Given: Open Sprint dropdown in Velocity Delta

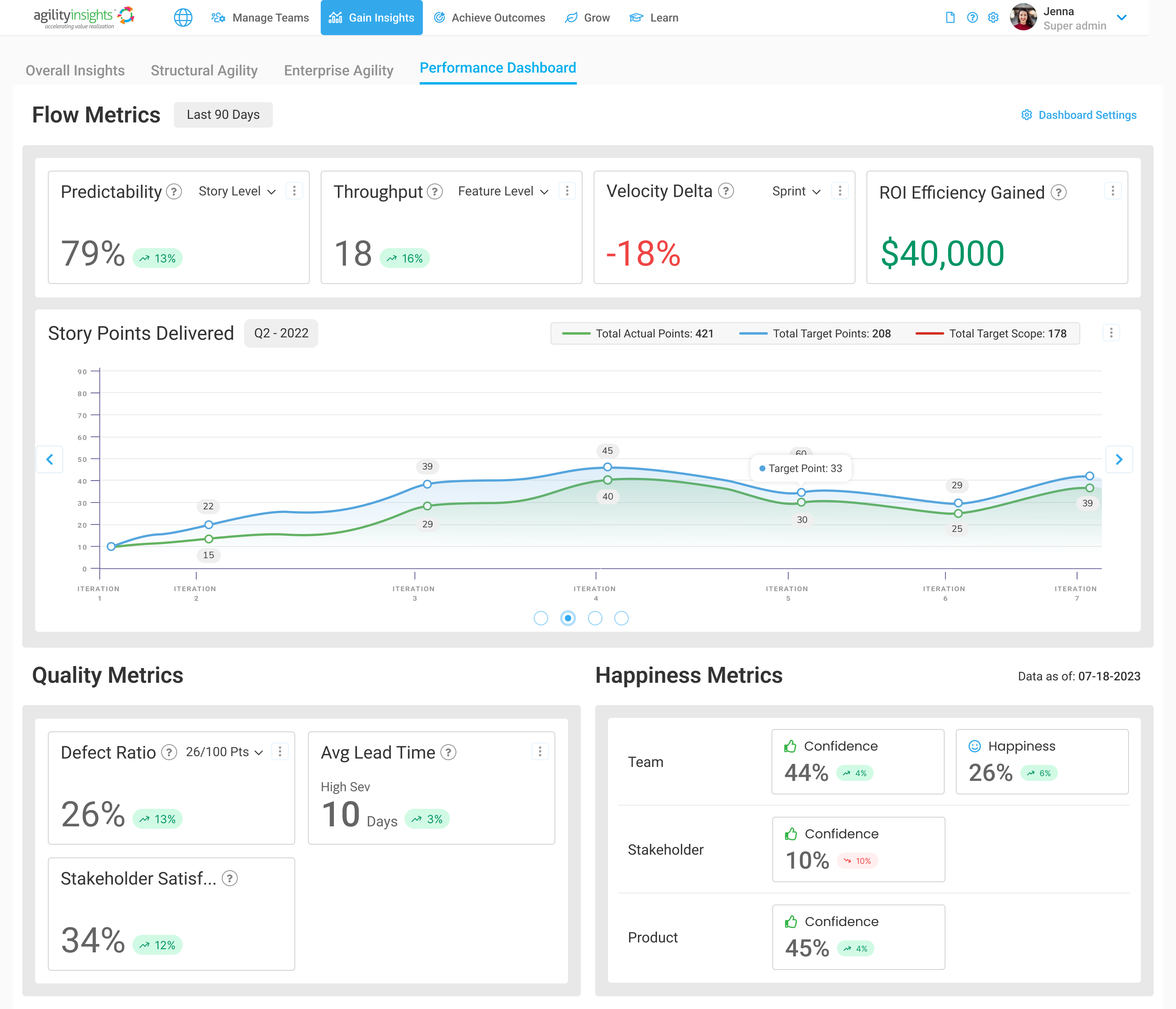Looking at the screenshot, I should click(x=796, y=191).
